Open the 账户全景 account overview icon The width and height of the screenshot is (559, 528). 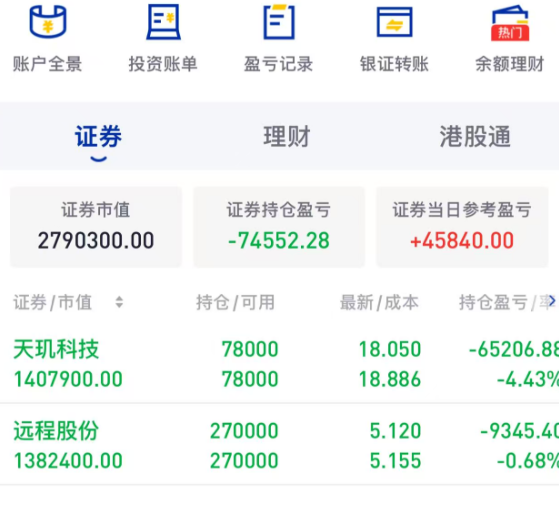click(48, 21)
